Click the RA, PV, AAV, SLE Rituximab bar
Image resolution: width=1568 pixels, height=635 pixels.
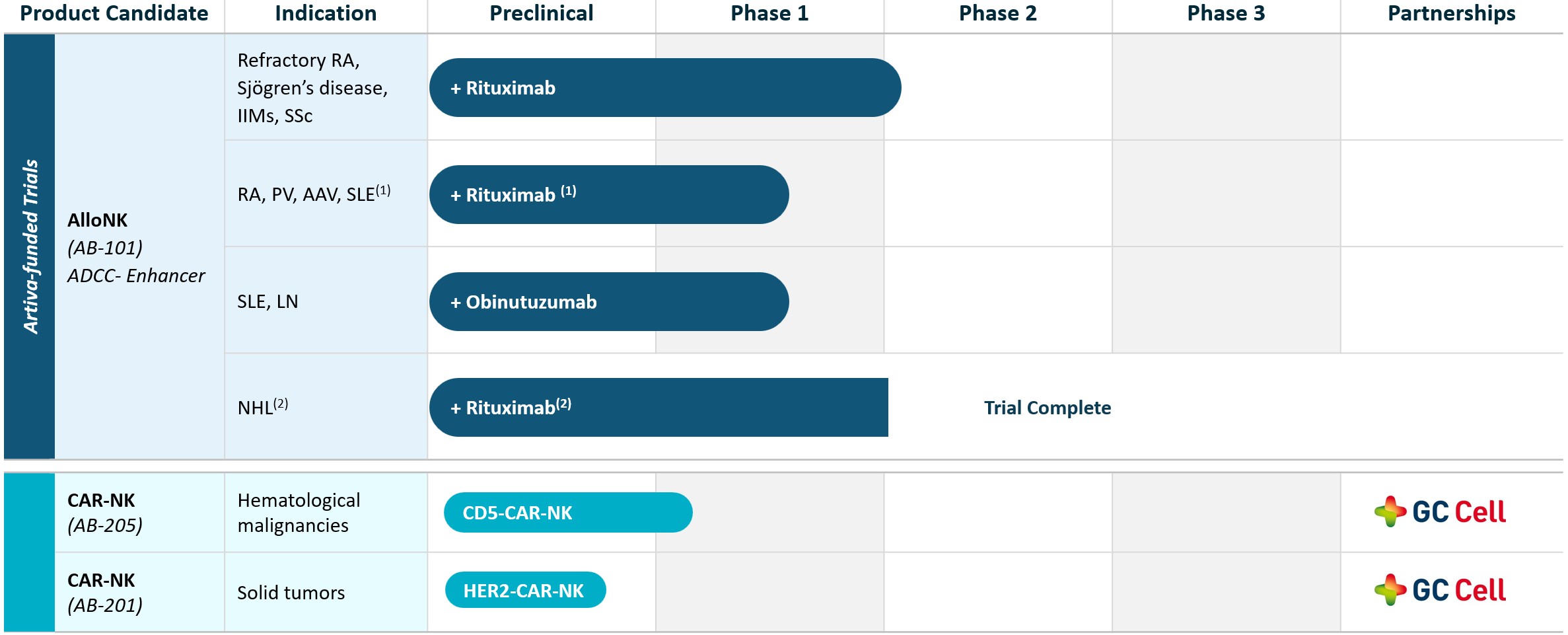[608, 195]
